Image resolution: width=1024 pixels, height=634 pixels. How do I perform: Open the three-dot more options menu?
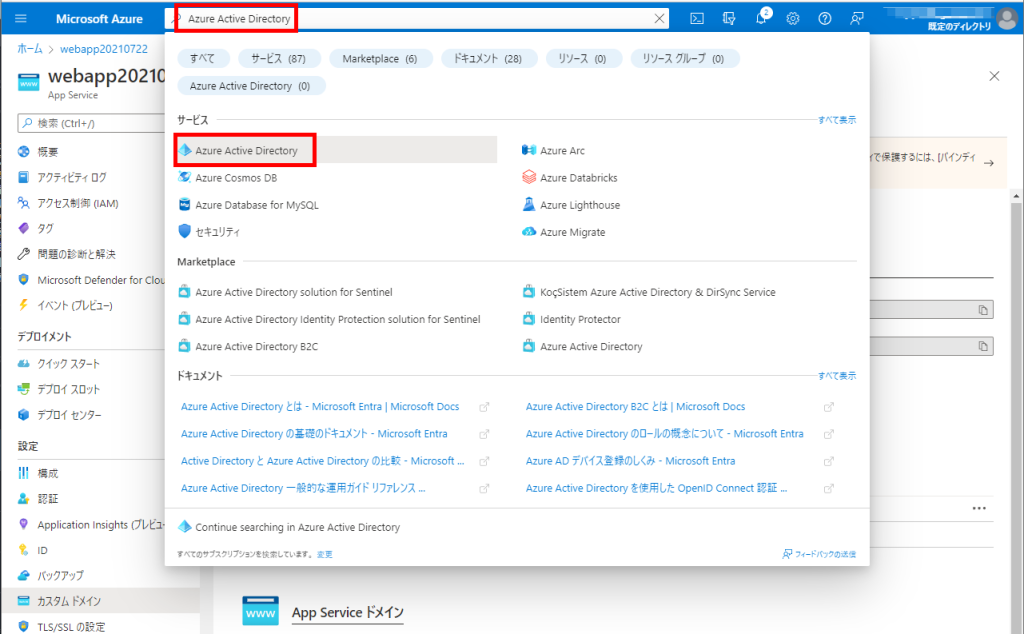(979, 508)
